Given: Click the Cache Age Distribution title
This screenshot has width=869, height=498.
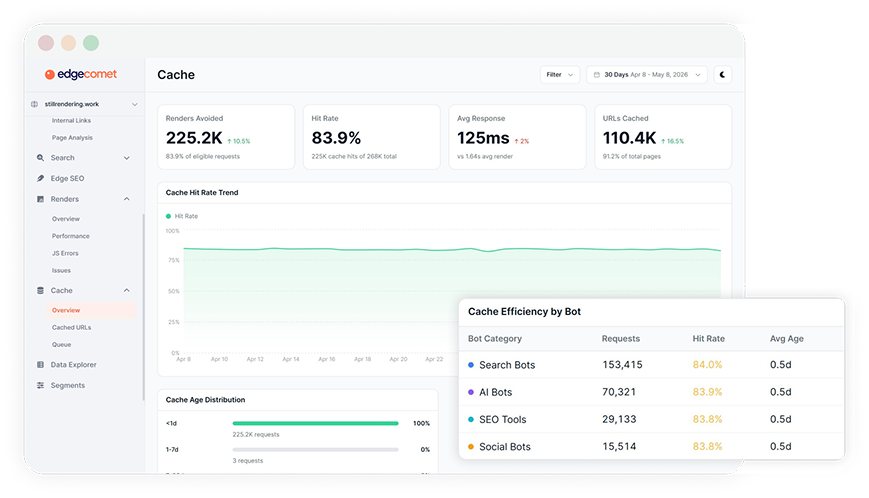Looking at the screenshot, I should pos(205,399).
